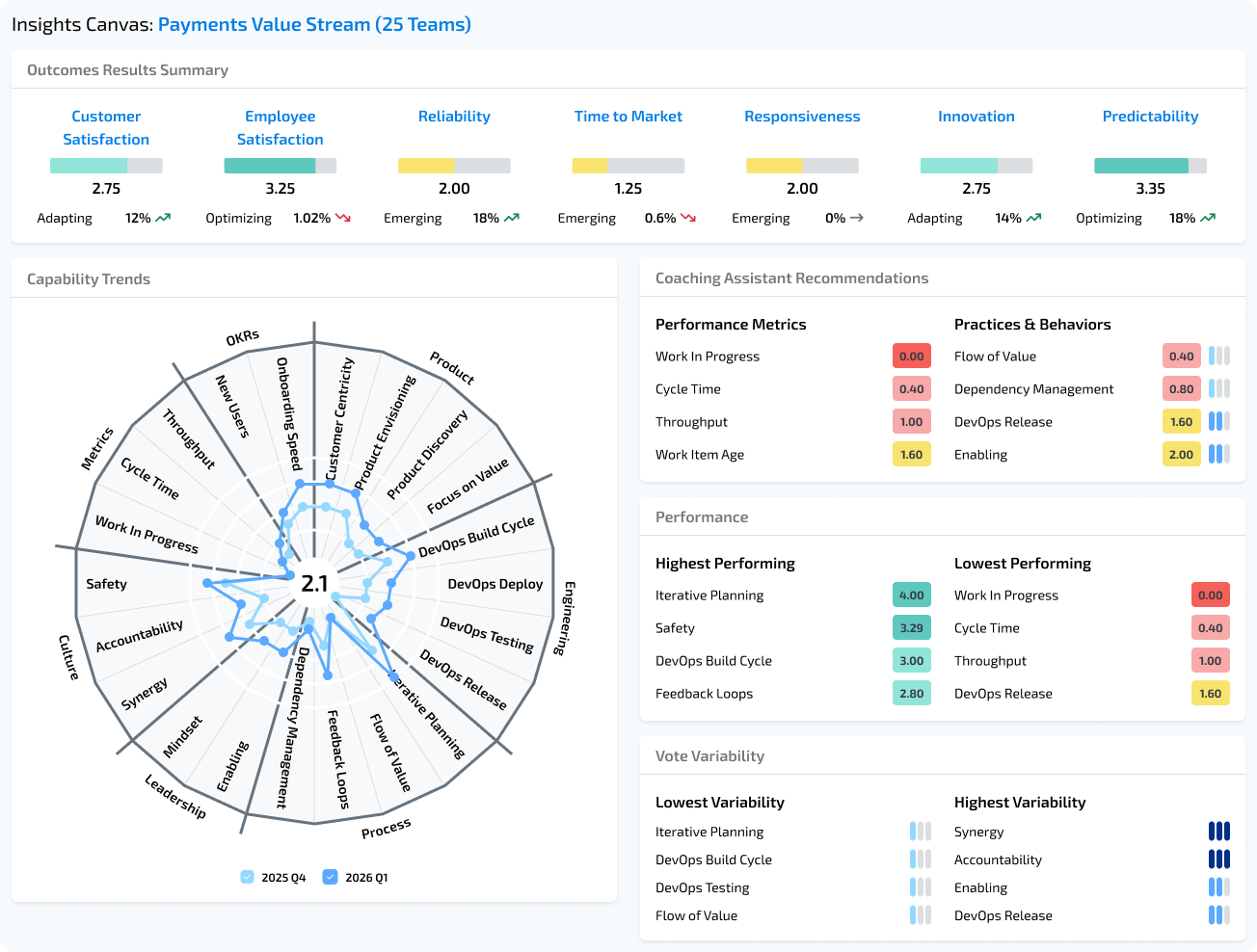Click the Reliability heading link
This screenshot has height=952, width=1257.
tap(454, 116)
